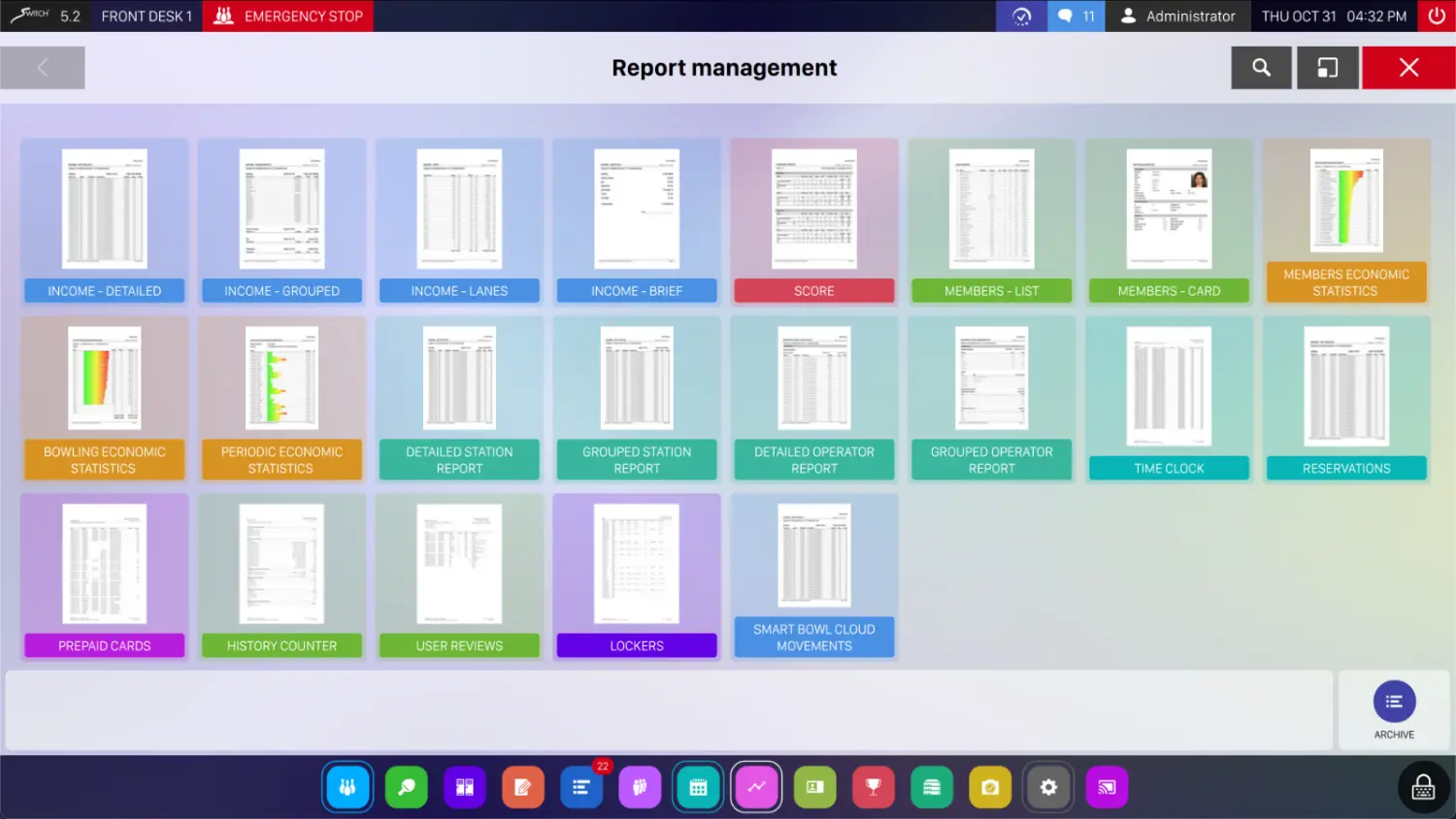Open the Income - Grouped report
1456x819 pixels.
[282, 222]
